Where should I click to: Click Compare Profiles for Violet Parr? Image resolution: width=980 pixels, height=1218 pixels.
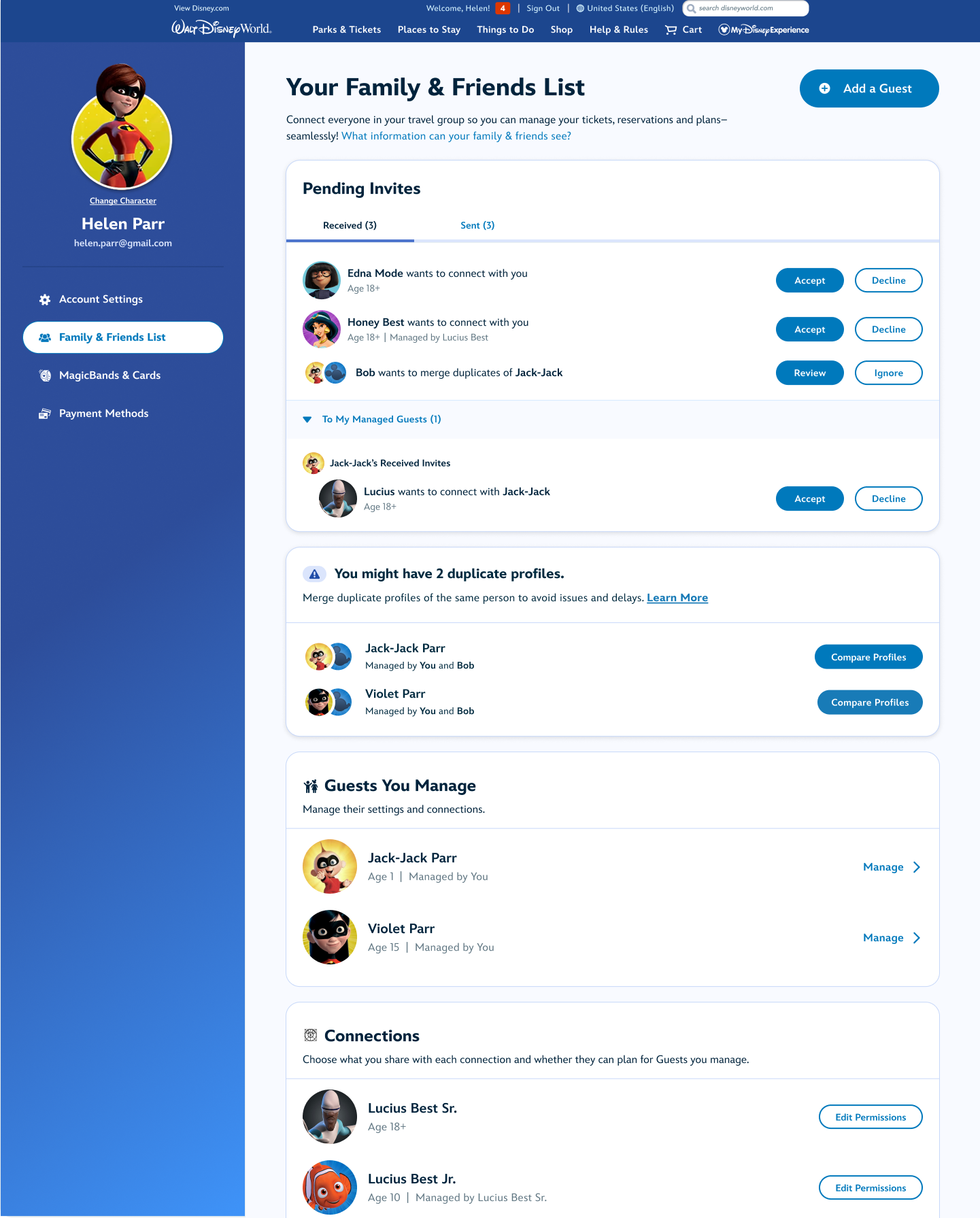(870, 703)
